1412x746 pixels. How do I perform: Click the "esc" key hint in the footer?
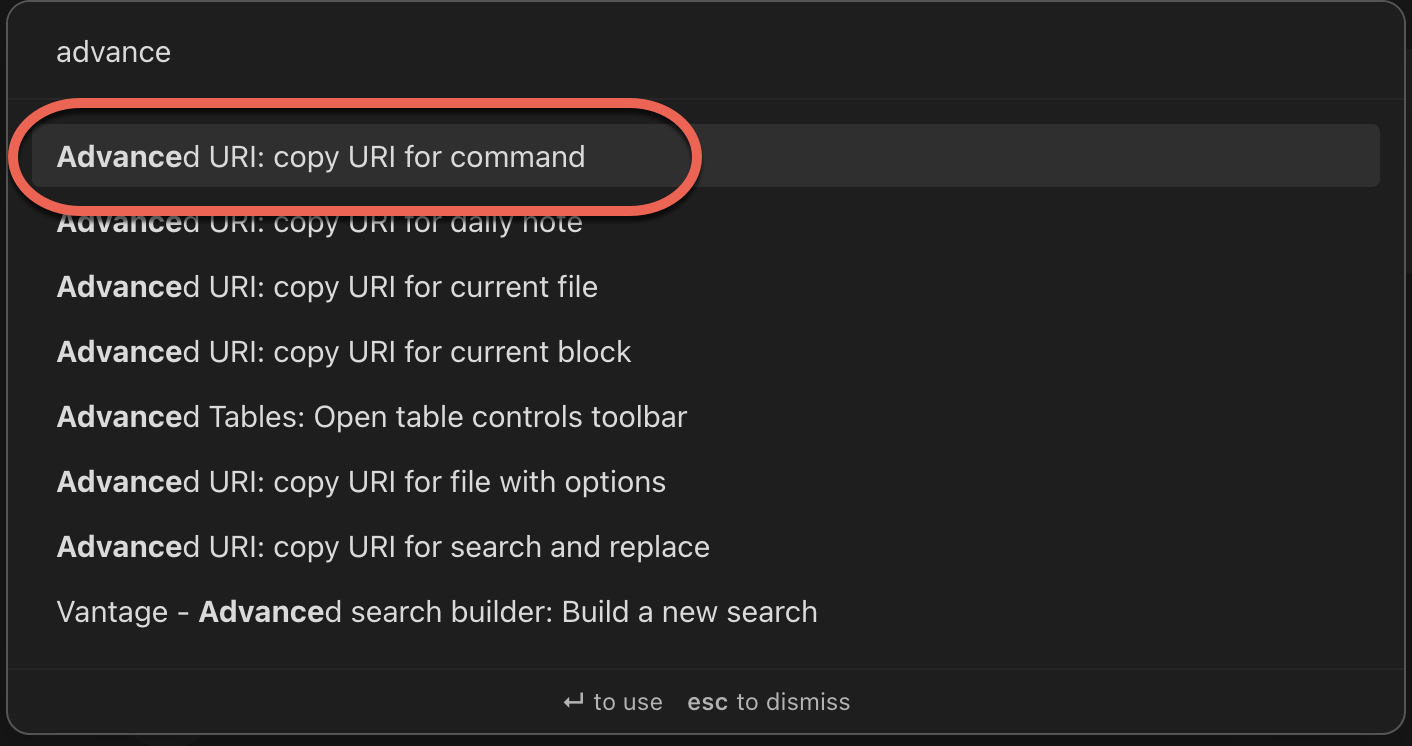pyautogui.click(x=706, y=701)
